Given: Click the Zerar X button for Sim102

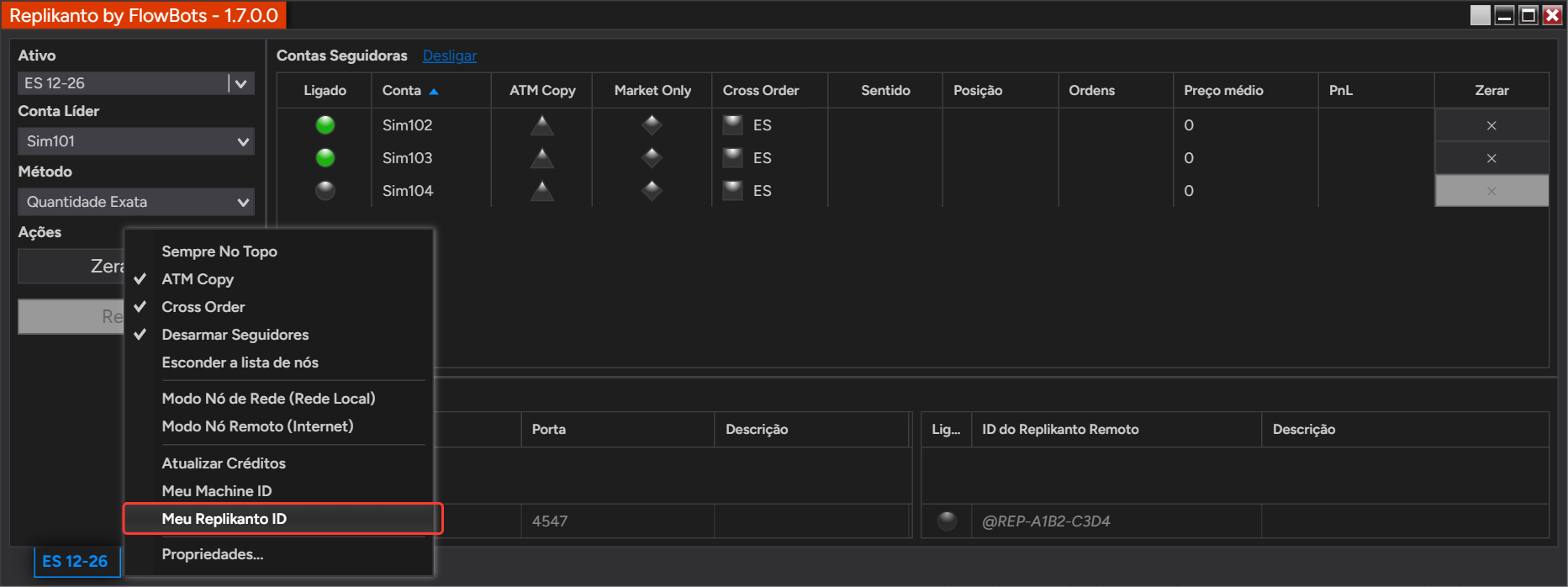Looking at the screenshot, I should tap(1491, 125).
